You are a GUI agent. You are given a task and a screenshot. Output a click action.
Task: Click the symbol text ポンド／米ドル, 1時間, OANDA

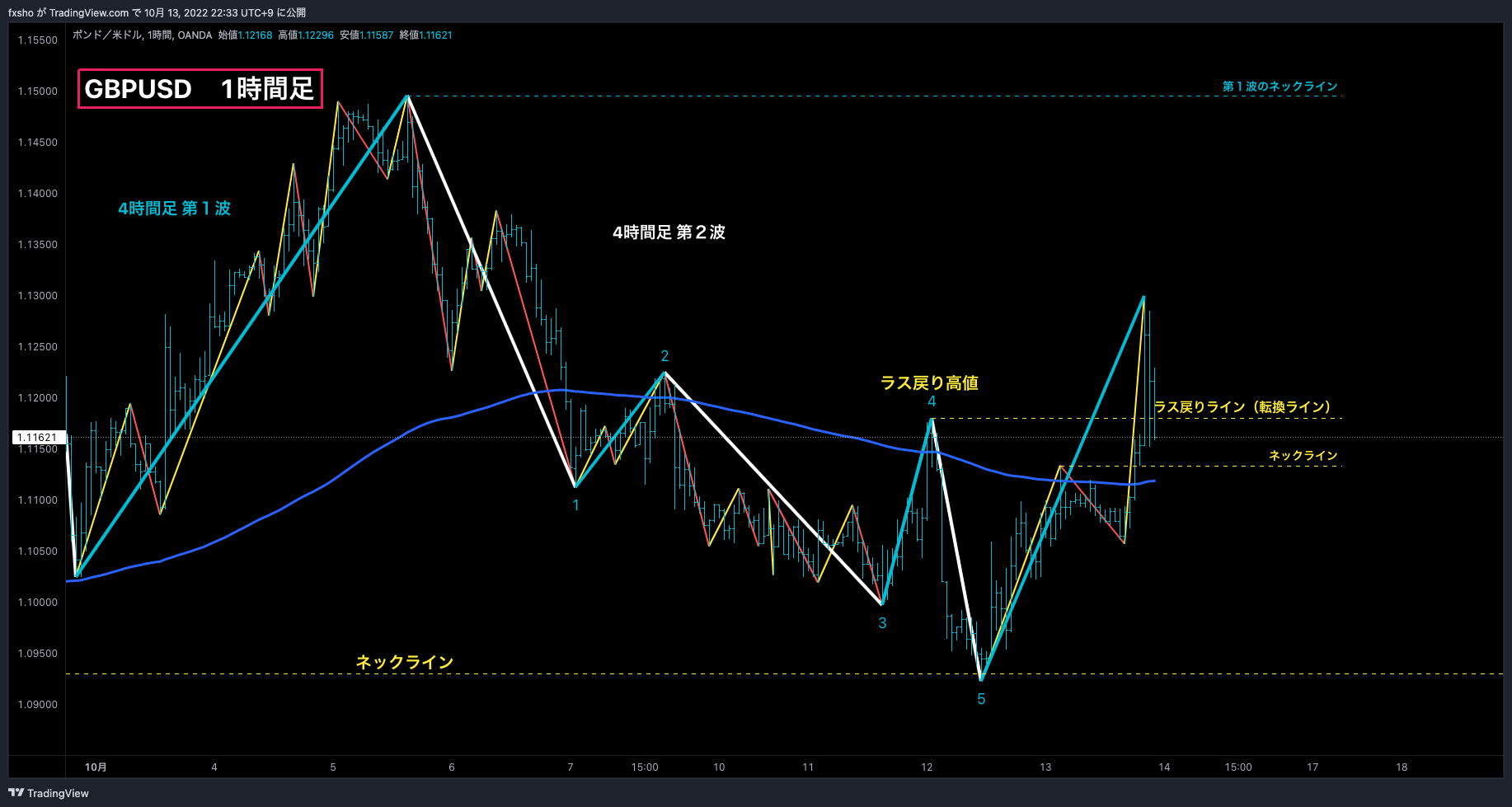point(142,35)
